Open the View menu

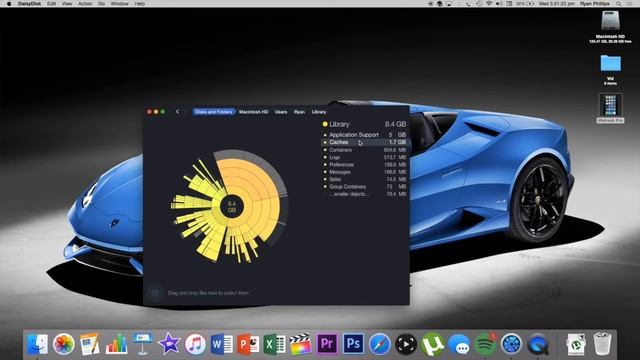[x=67, y=4]
